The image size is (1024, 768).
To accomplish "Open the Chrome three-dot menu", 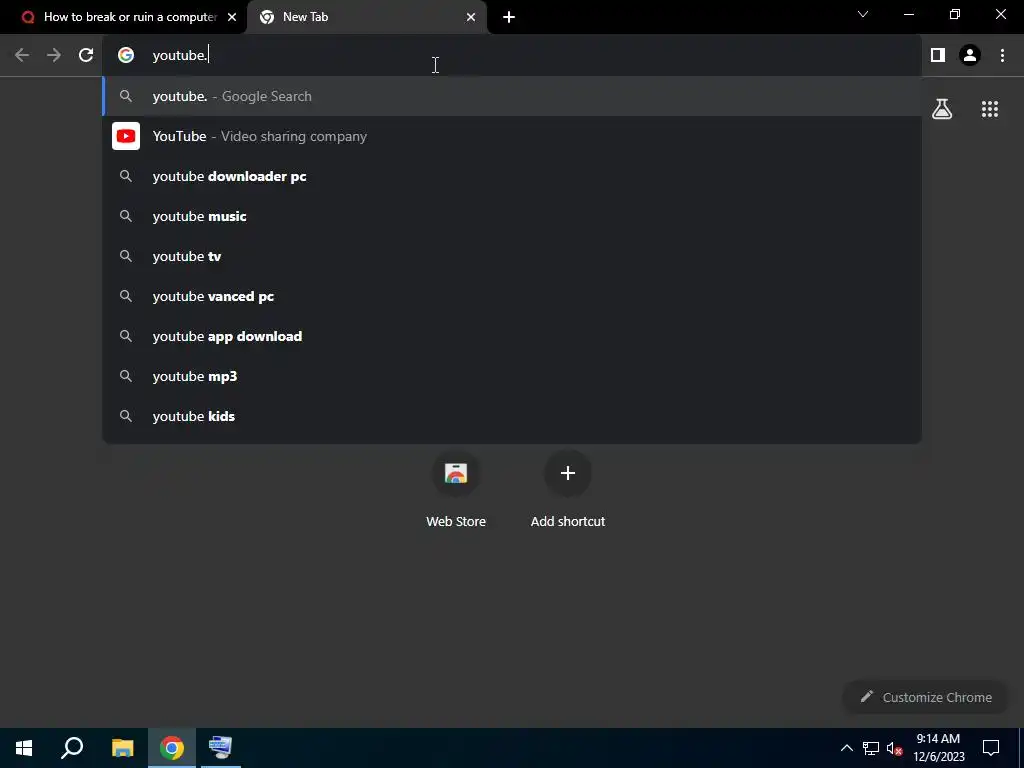I will pos(1002,56).
